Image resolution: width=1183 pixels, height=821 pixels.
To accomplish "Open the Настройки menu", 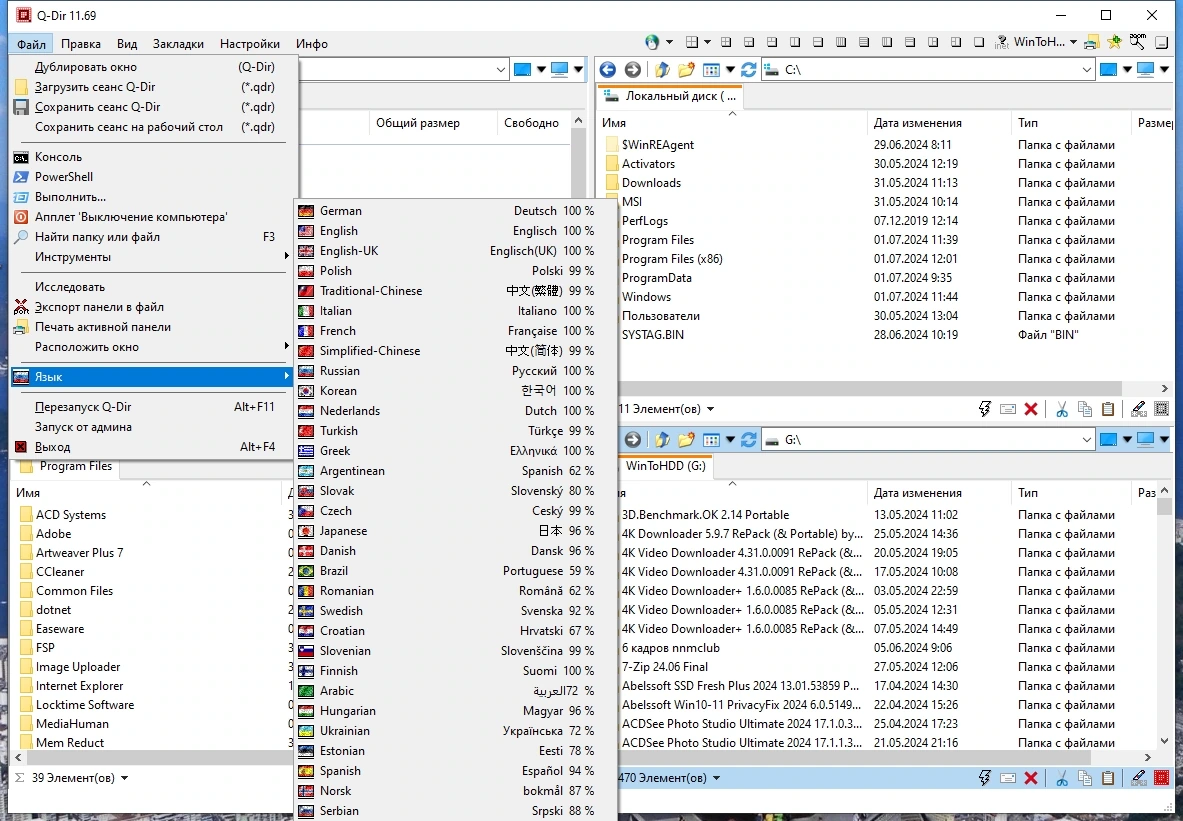I will click(250, 44).
